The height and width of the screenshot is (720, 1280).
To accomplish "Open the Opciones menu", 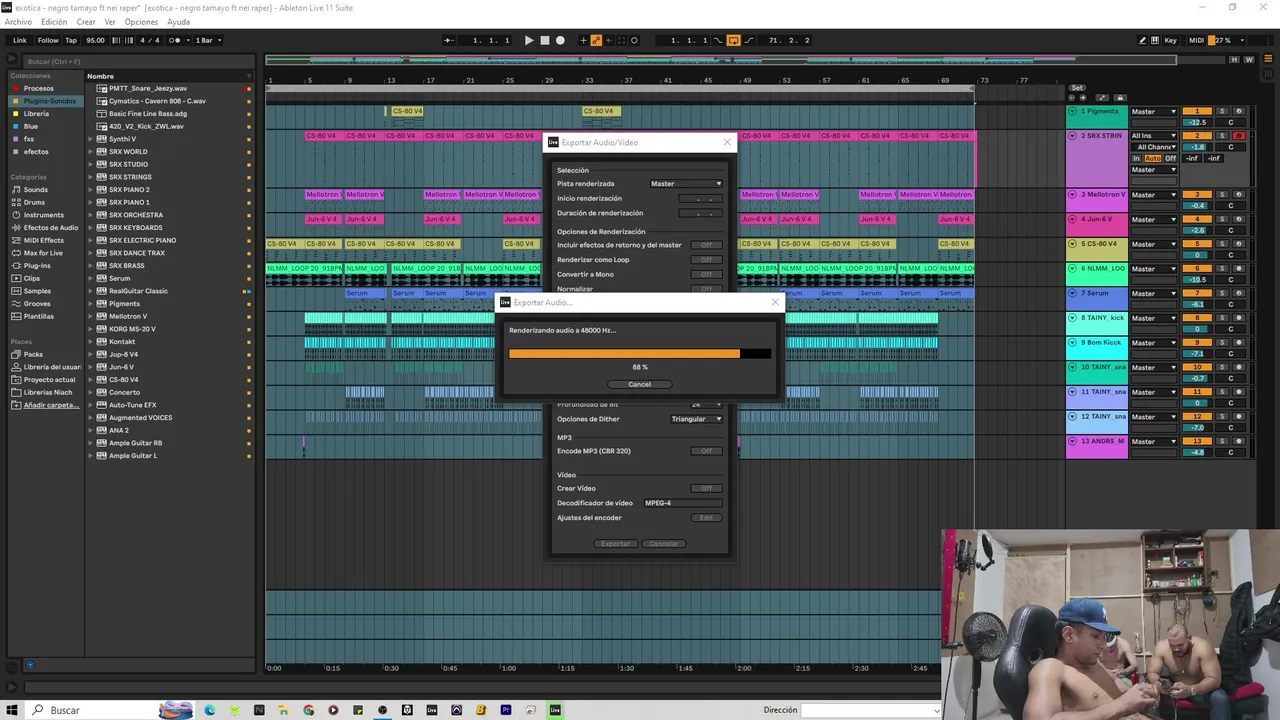I will pos(141,22).
